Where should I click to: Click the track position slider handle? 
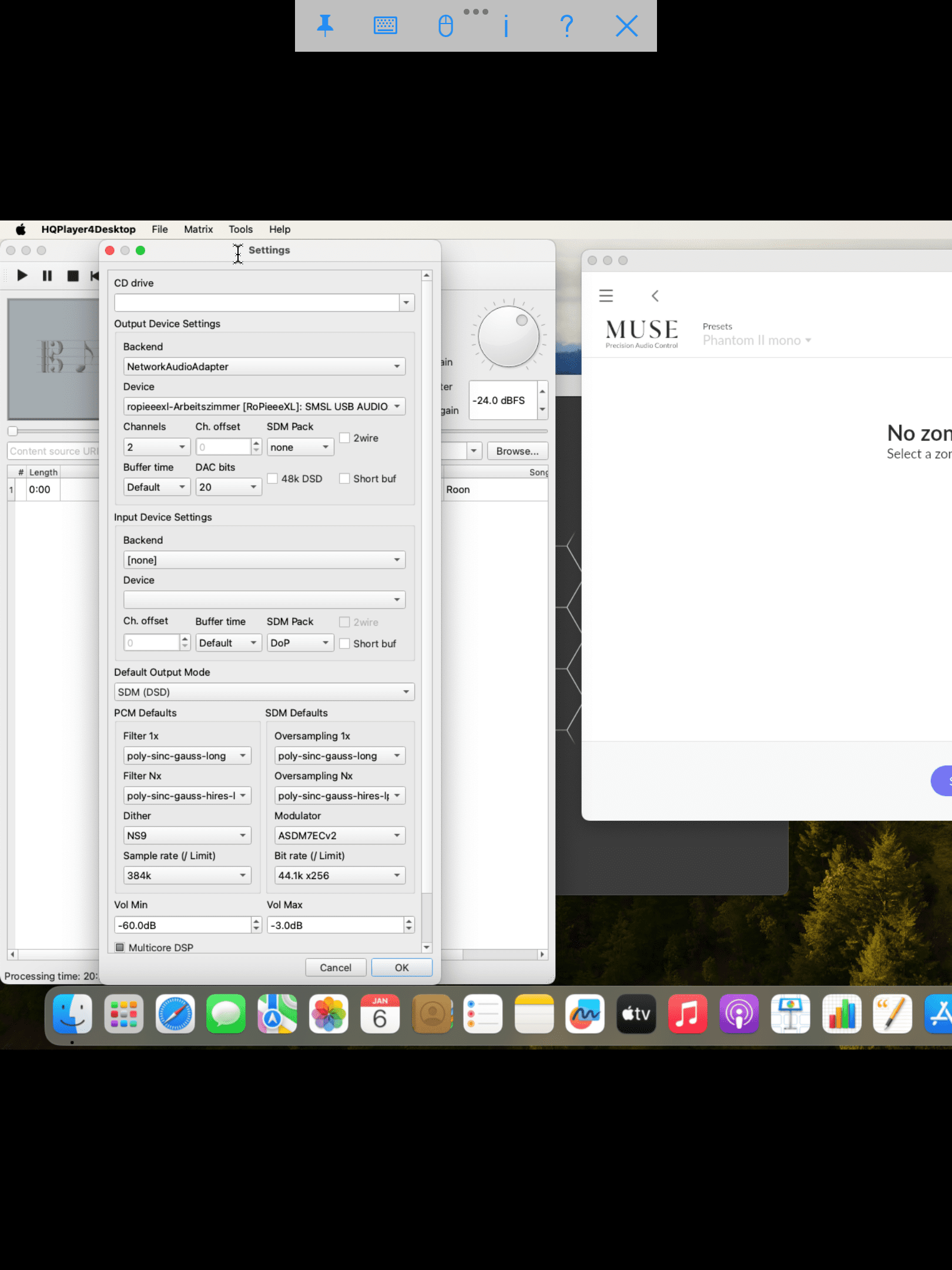tap(12, 431)
